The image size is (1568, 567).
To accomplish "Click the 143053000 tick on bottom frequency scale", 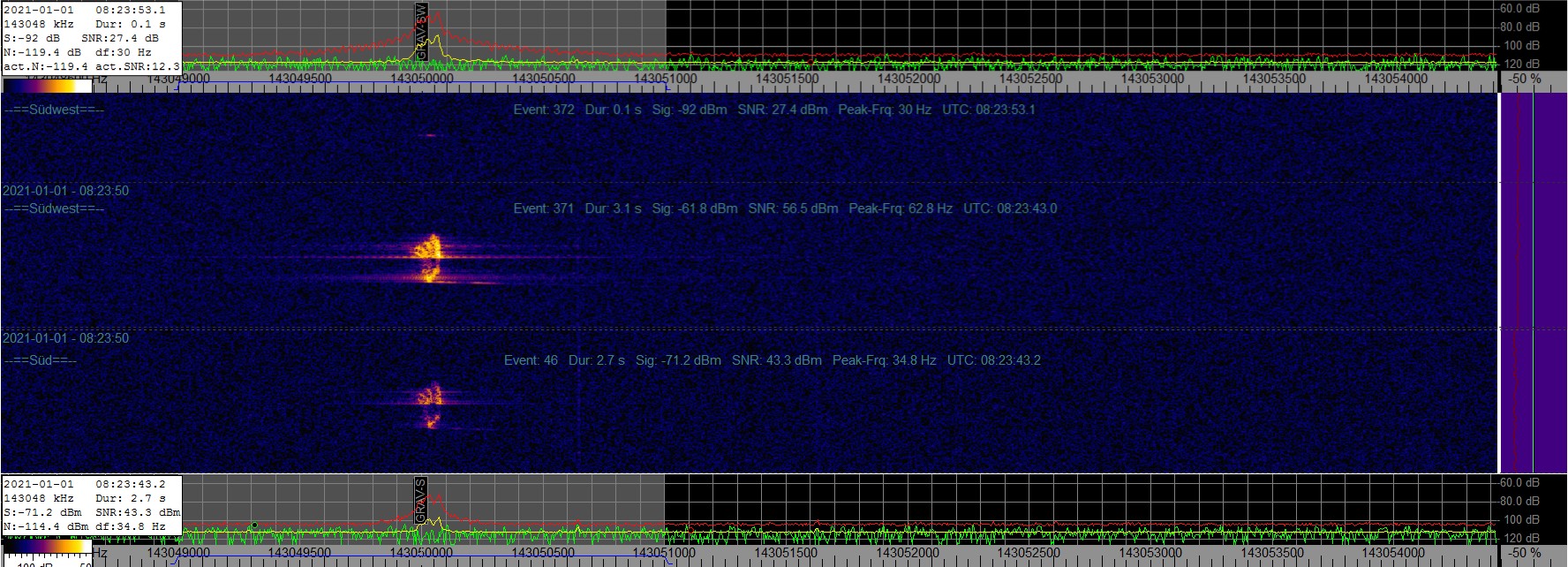I will click(1152, 553).
